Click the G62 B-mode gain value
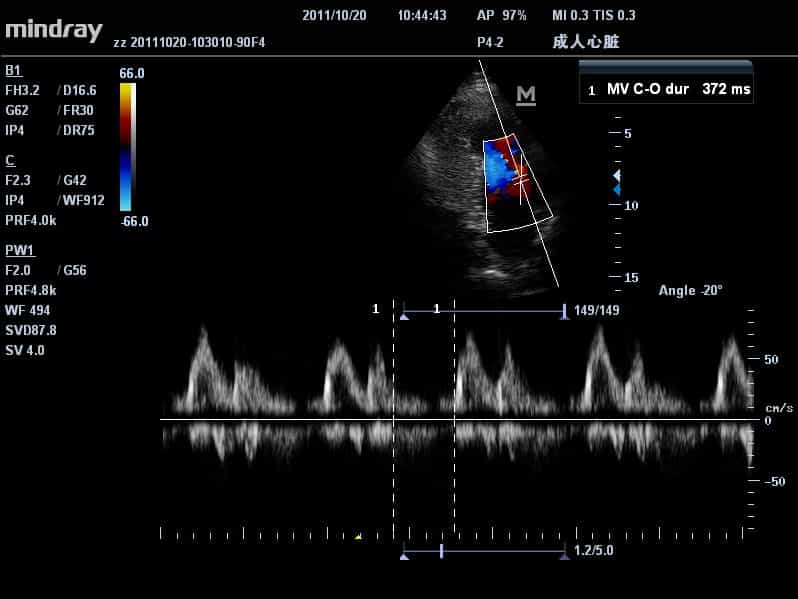 click(x=17, y=110)
